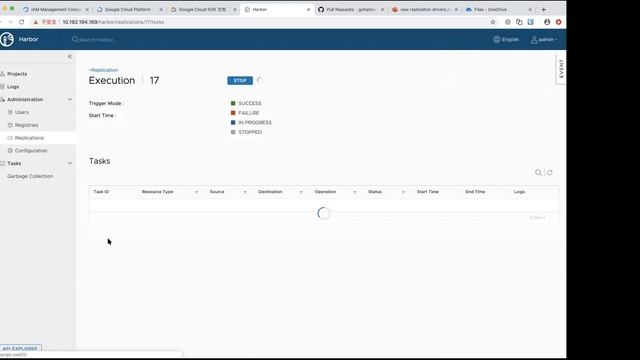Bookmark this page with star icon
This screenshot has height=360, width=640.
coord(493,22)
